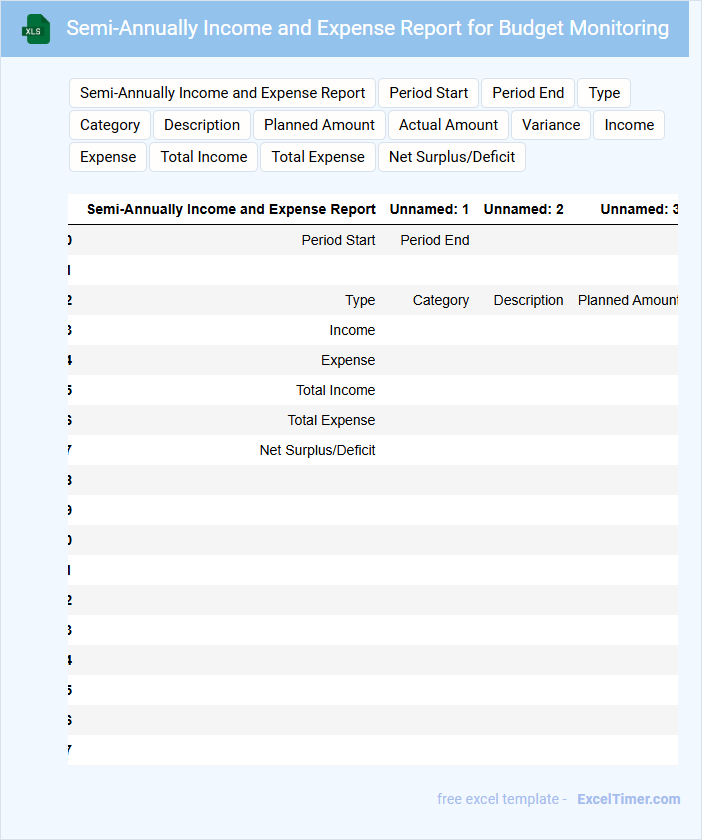Select the 'Planned Amount' tag button
702x840 pixels.
(319, 125)
